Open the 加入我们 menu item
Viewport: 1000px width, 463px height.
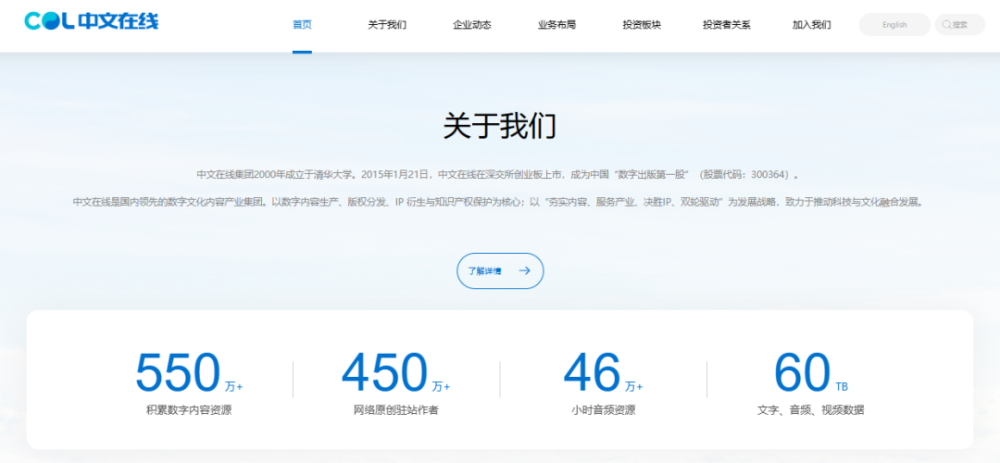[811, 25]
